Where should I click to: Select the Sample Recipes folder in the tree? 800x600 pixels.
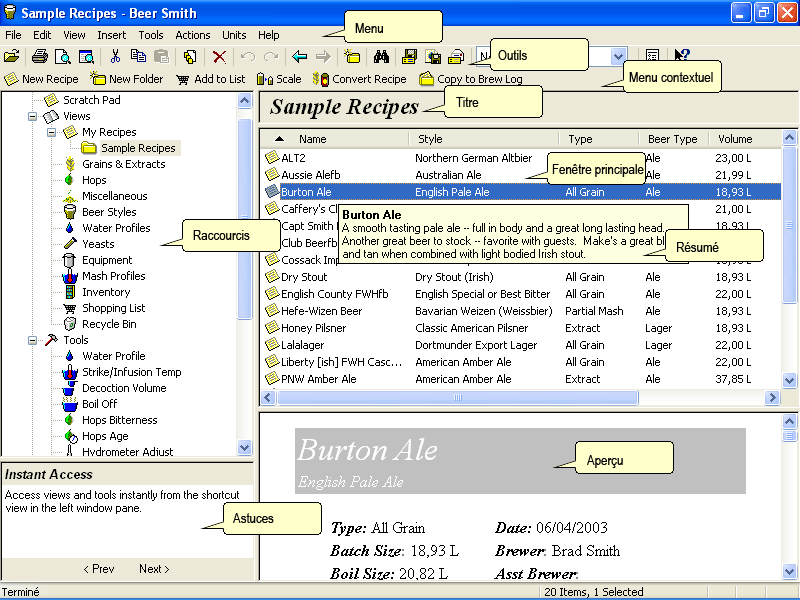[x=138, y=148]
